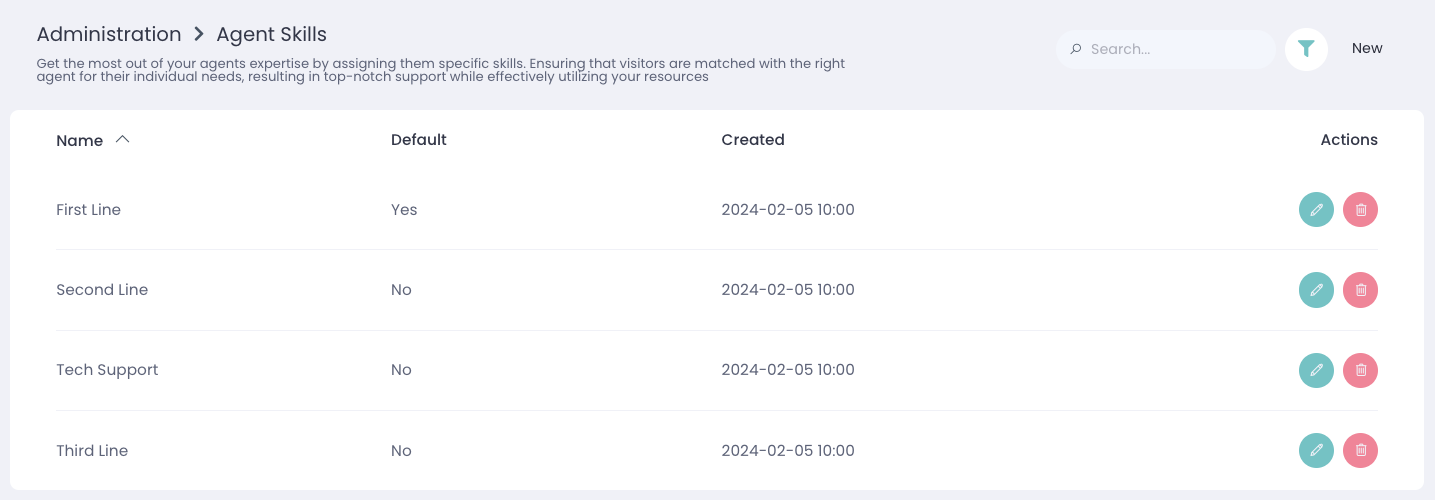1435x500 pixels.
Task: Select the First Line row name
Action: pyautogui.click(x=88, y=210)
